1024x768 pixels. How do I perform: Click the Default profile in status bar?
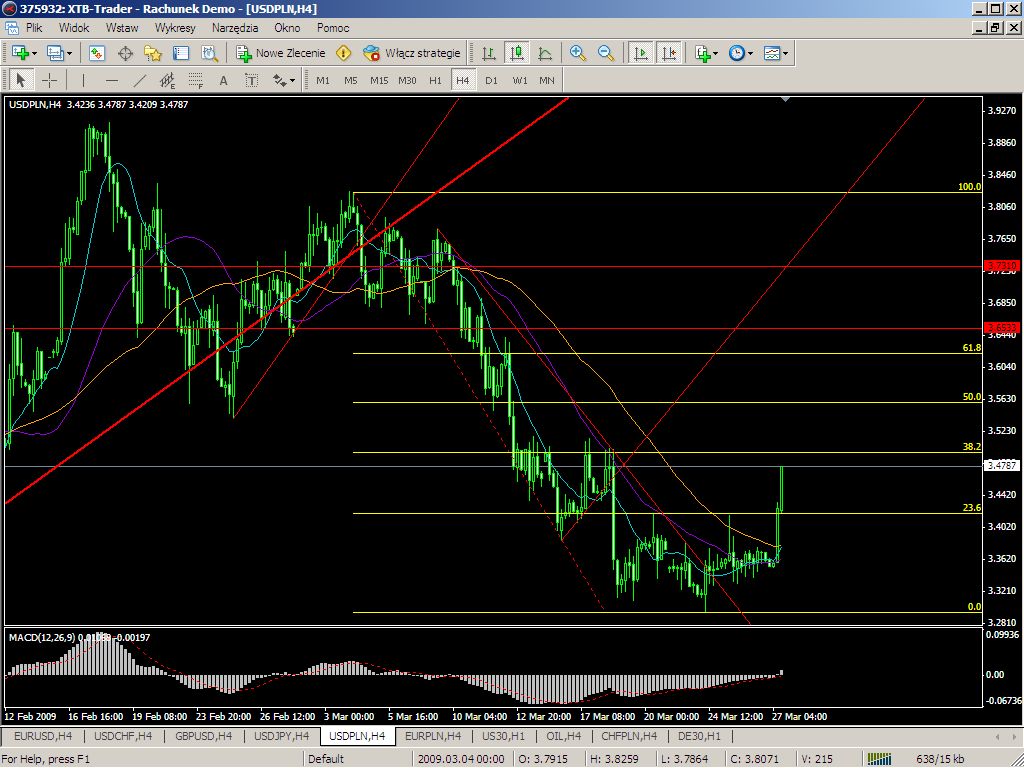[x=326, y=759]
